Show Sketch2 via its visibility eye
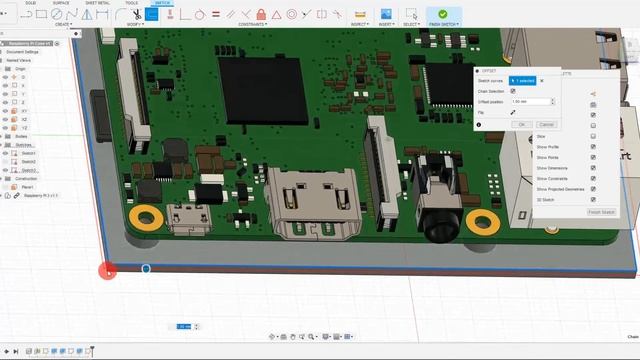This screenshot has width=640, height=360. [5, 162]
